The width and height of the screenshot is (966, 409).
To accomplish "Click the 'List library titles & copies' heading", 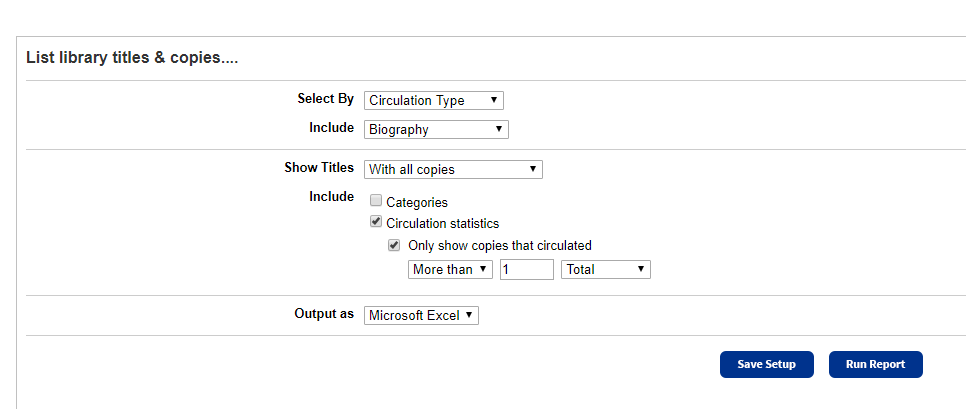I will click(131, 58).
